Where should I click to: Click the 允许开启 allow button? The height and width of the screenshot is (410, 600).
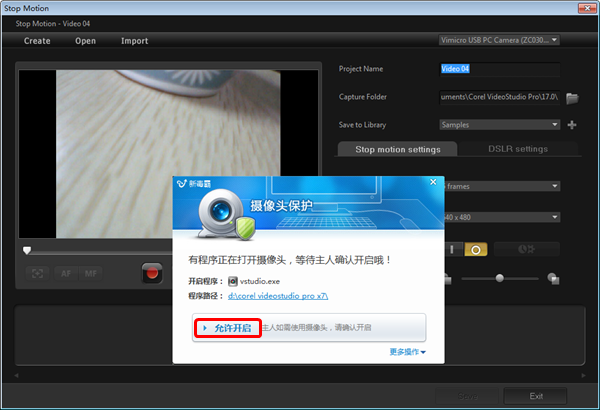[227, 327]
